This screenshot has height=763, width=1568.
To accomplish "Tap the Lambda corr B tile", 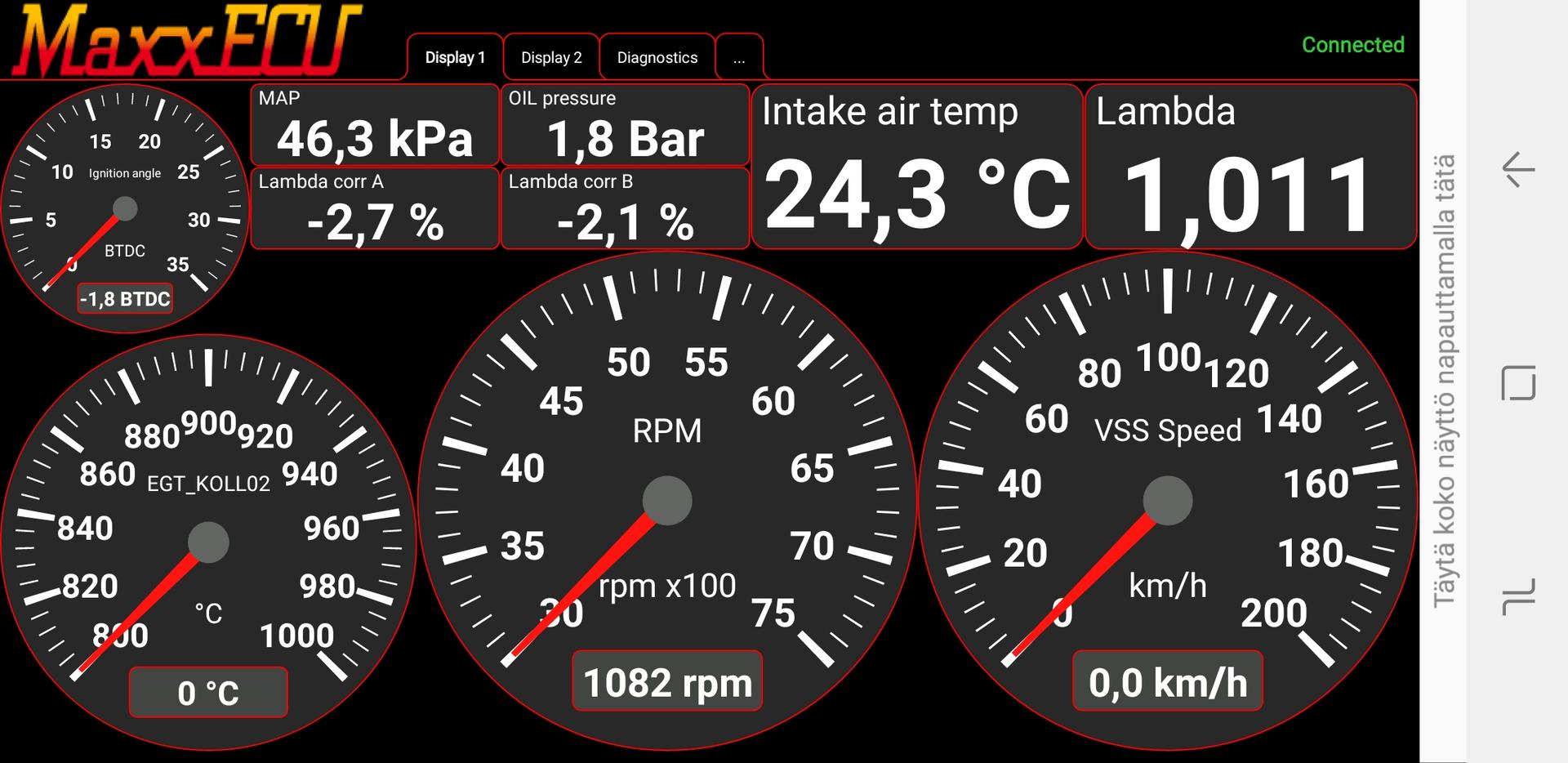I will pyautogui.click(x=625, y=208).
